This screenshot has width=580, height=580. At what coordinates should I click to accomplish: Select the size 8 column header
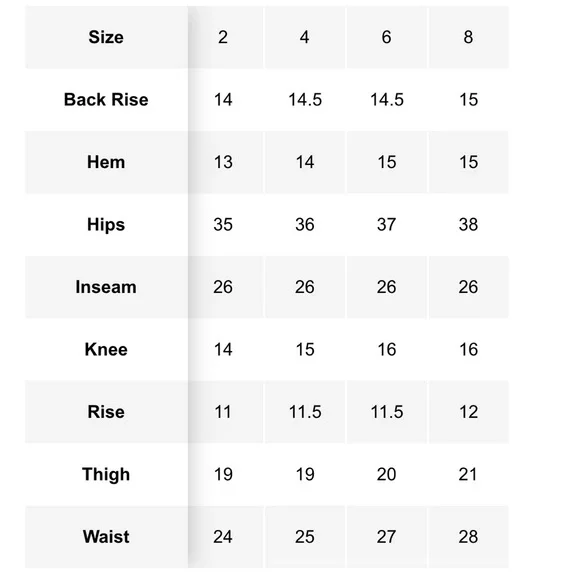coord(468,37)
